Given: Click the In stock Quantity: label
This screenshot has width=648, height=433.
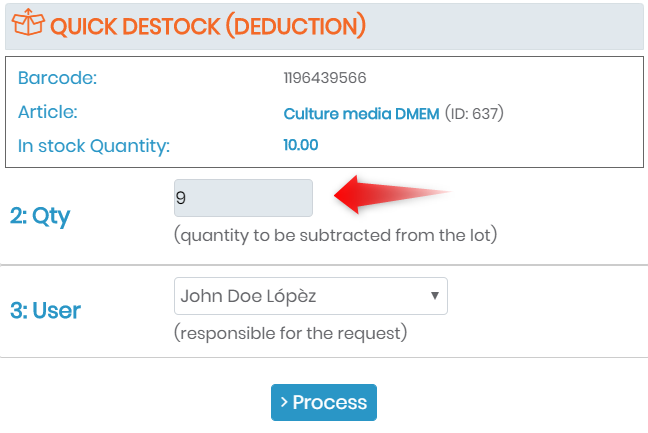Looking at the screenshot, I should click(94, 146).
